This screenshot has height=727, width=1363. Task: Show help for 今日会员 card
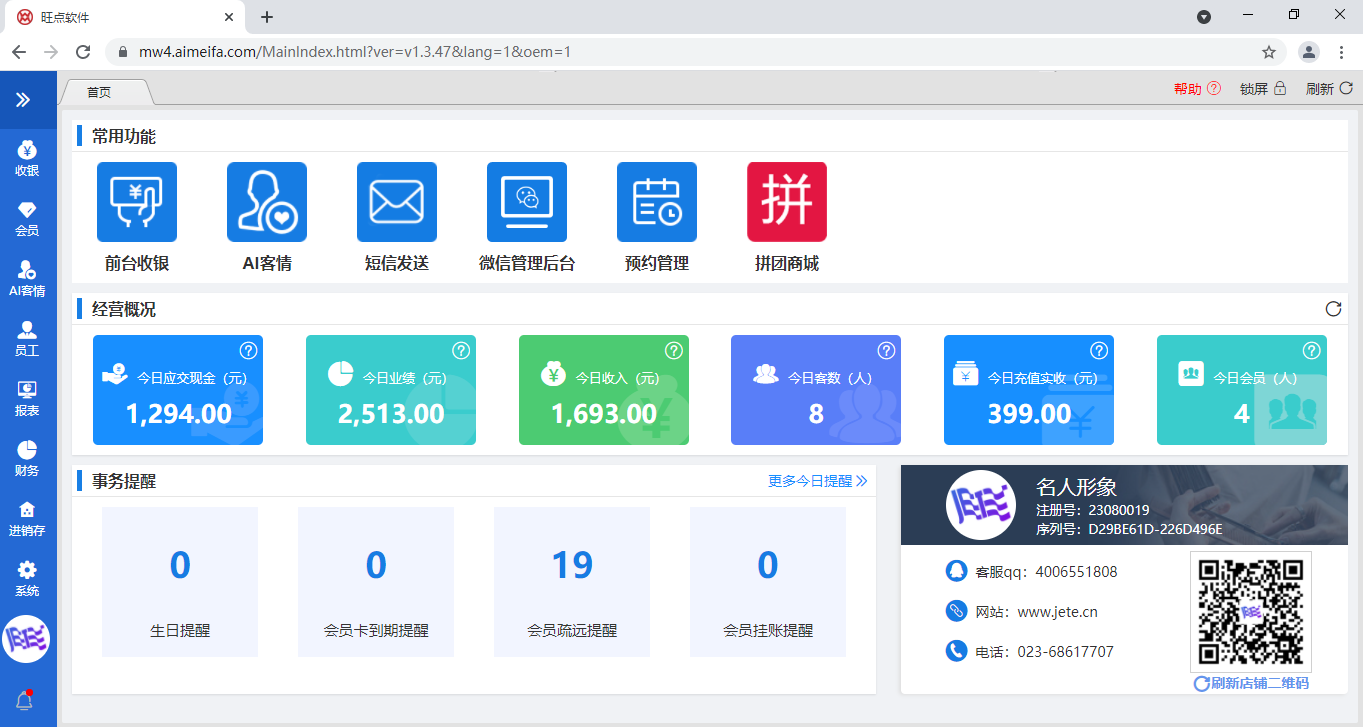click(x=1312, y=350)
